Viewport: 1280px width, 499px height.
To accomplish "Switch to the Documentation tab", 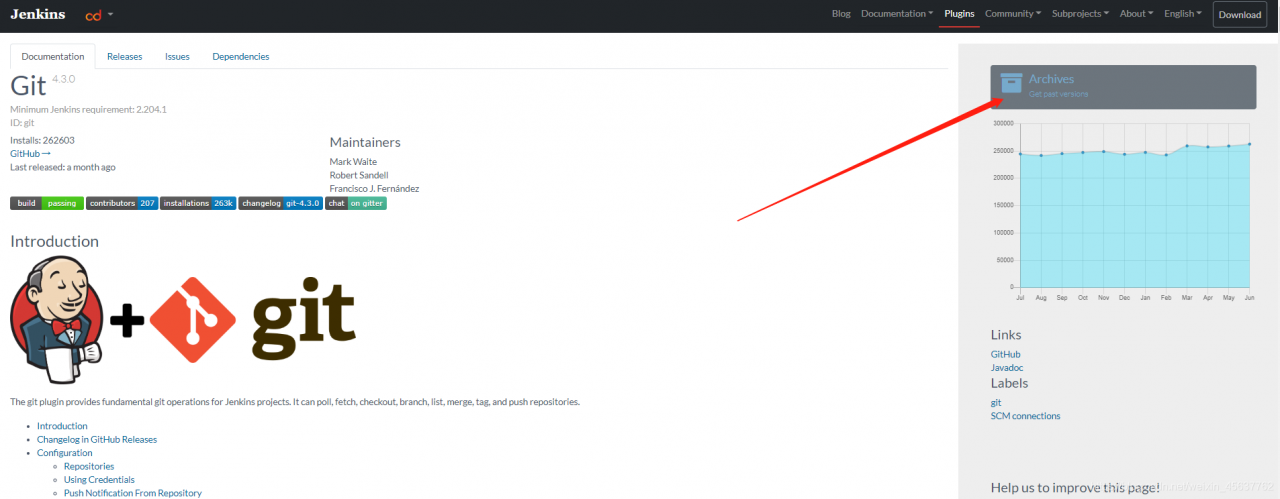I will pyautogui.click(x=53, y=57).
